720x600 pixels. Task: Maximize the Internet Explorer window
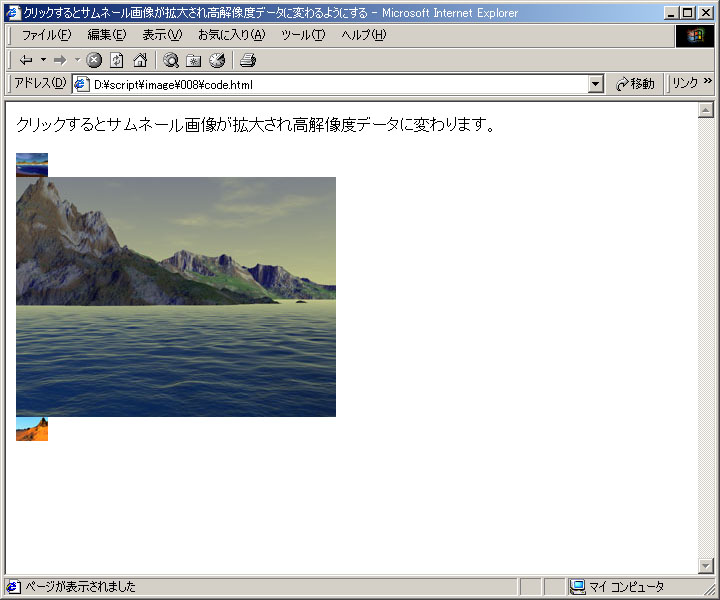pyautogui.click(x=687, y=13)
